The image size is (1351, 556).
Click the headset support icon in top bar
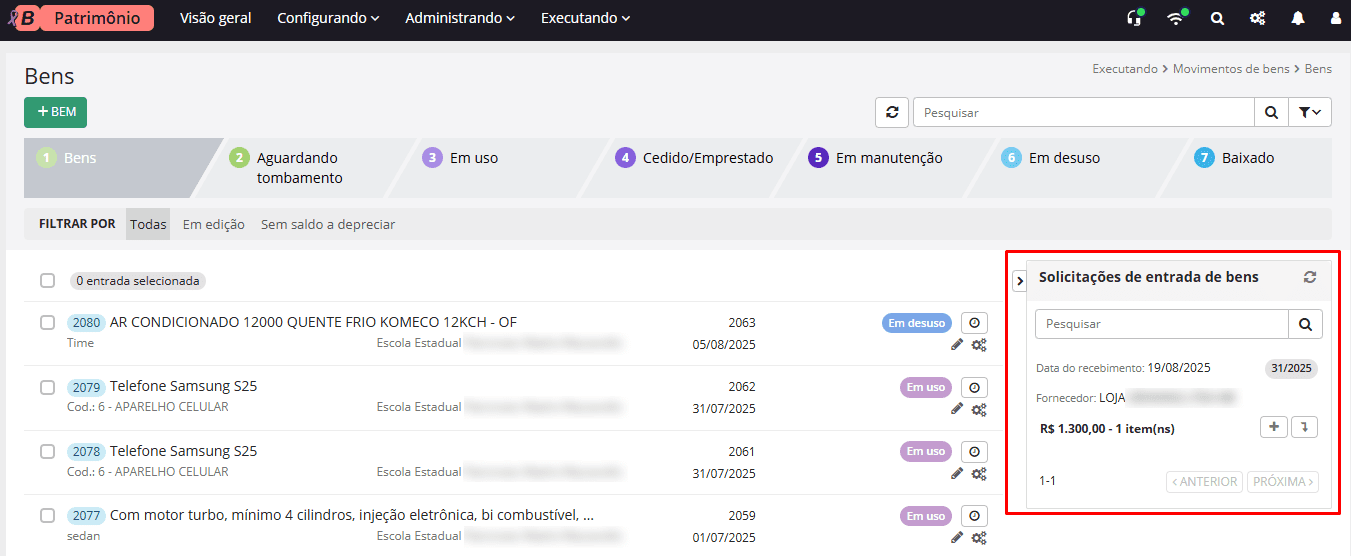1134,18
